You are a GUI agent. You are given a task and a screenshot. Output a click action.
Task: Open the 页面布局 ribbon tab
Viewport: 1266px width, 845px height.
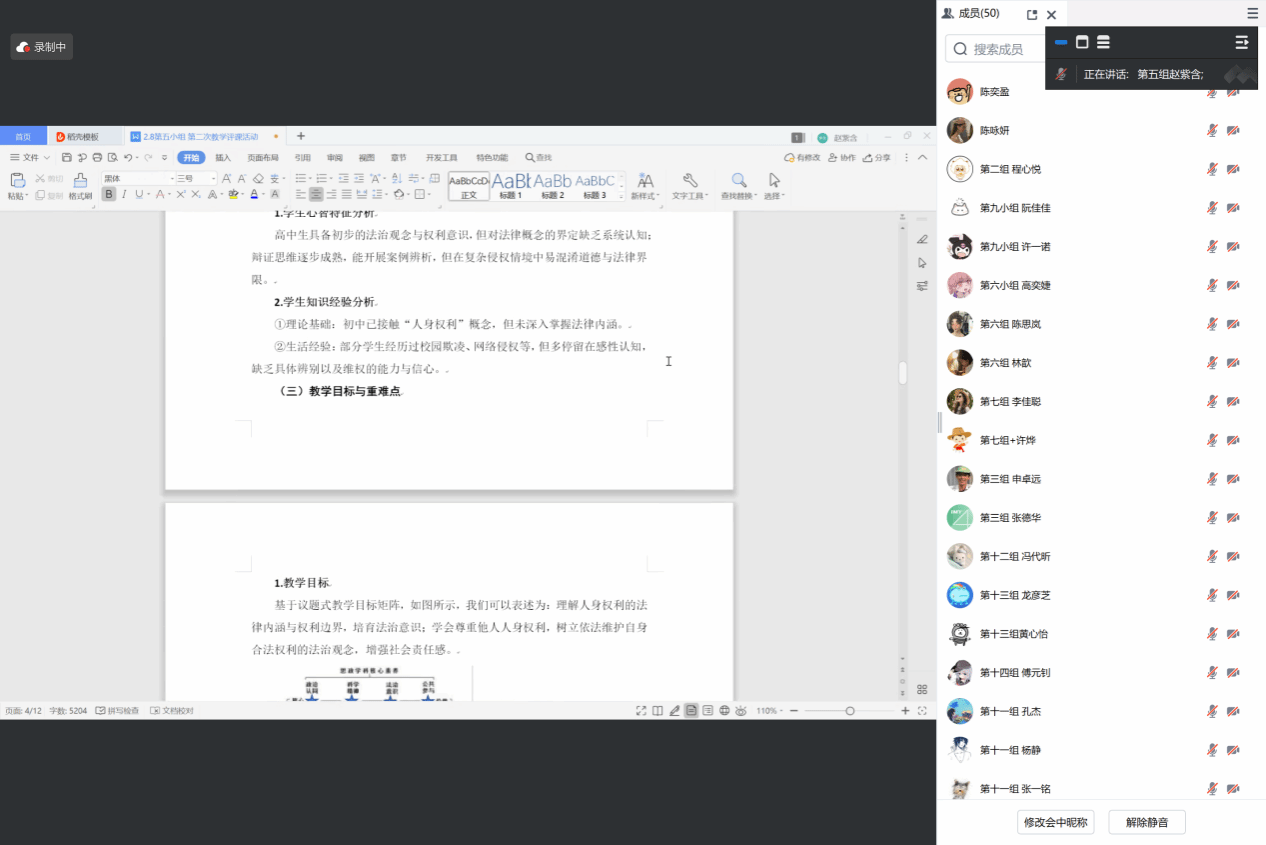point(263,157)
